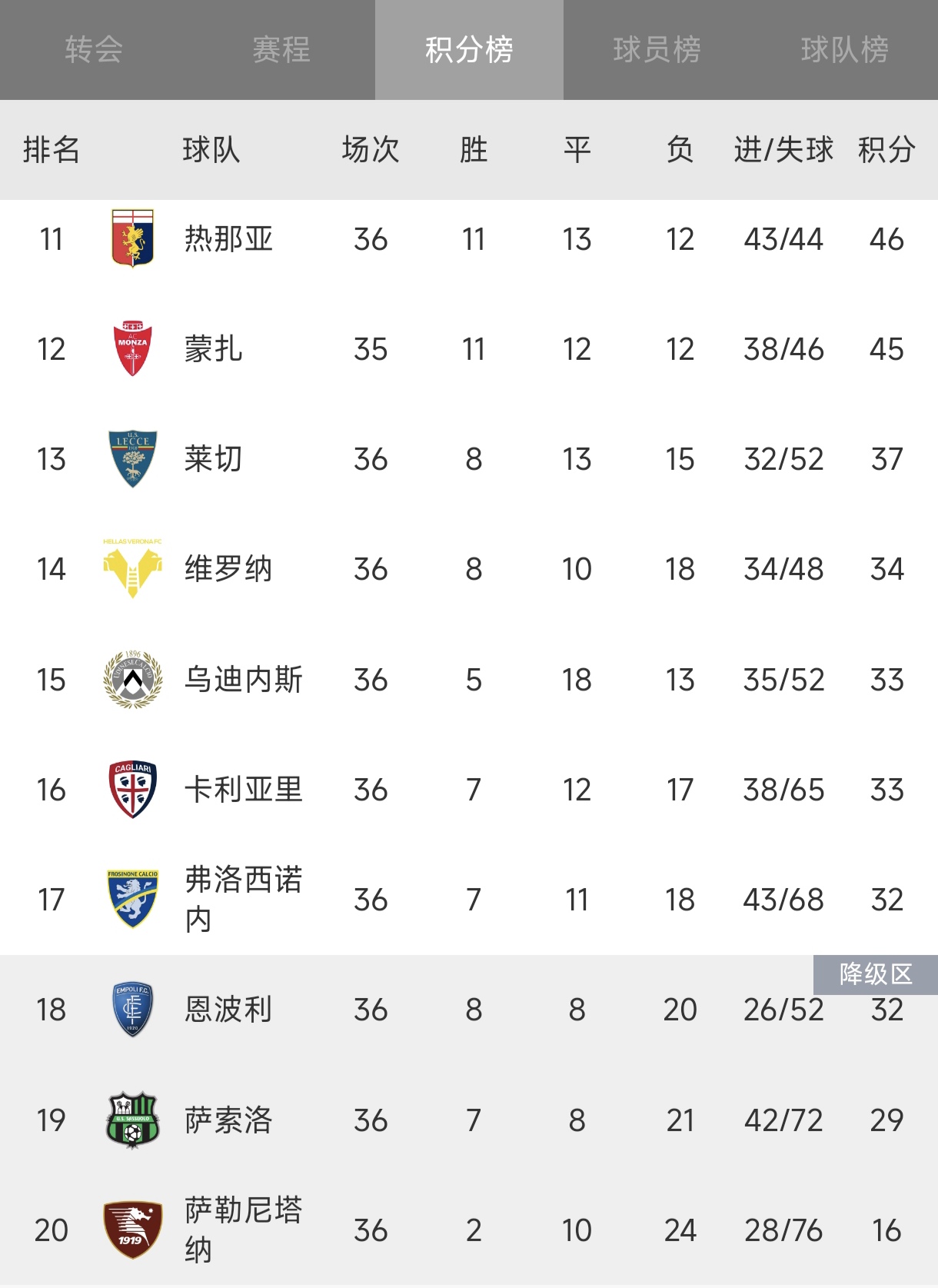
Task: Click the Lecce team crest icon
Action: (132, 459)
